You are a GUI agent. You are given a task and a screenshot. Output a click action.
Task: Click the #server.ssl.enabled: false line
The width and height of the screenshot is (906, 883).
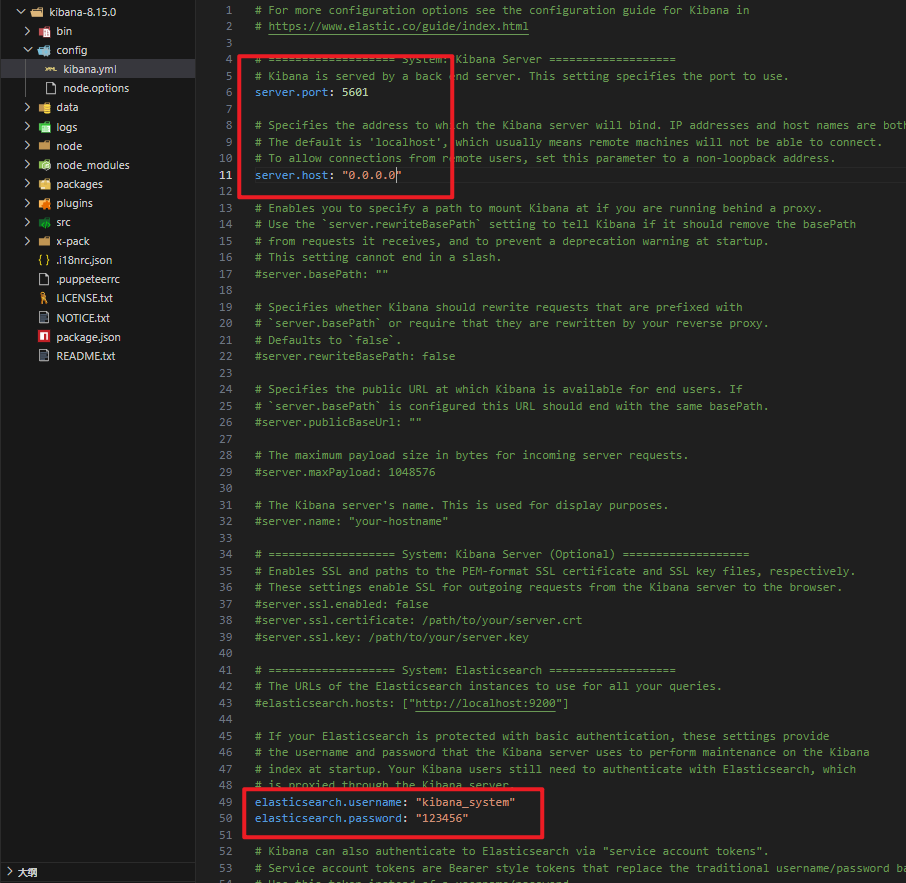point(341,604)
